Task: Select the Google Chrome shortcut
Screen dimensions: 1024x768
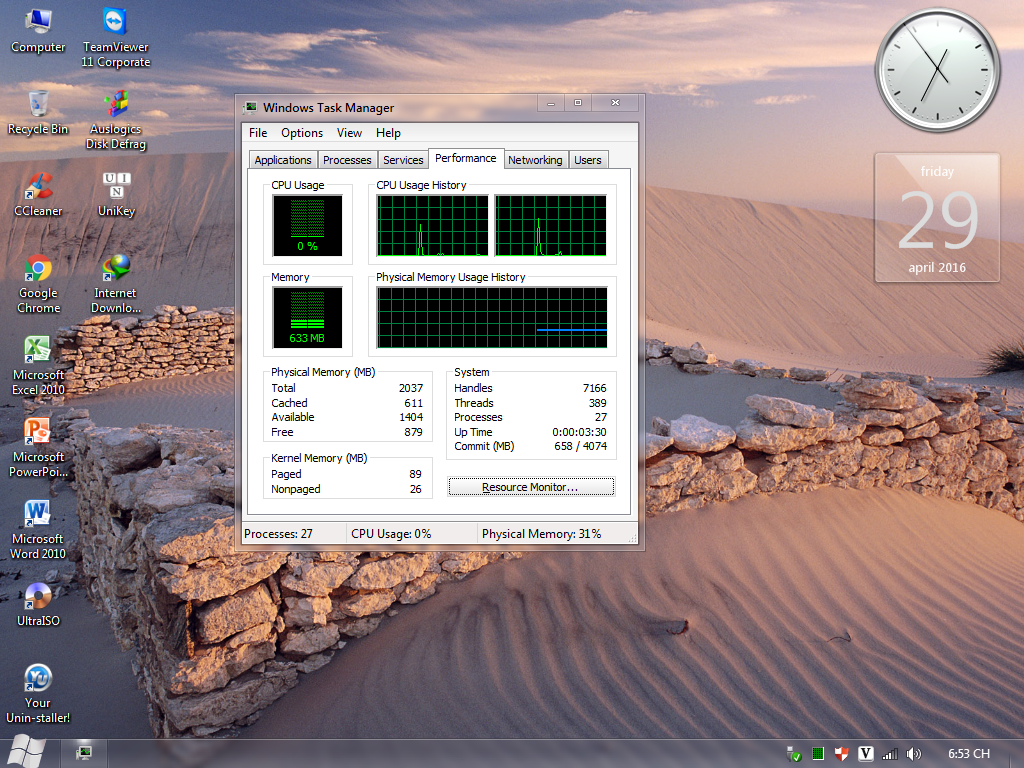Action: coord(38,284)
